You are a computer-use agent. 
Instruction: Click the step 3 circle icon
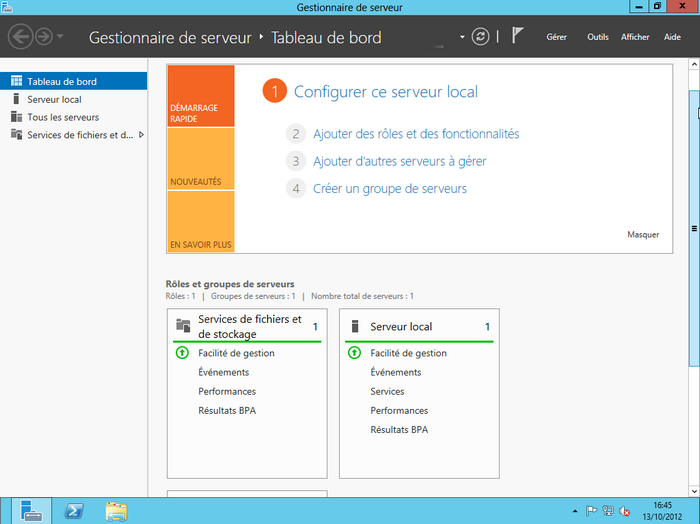coord(296,161)
